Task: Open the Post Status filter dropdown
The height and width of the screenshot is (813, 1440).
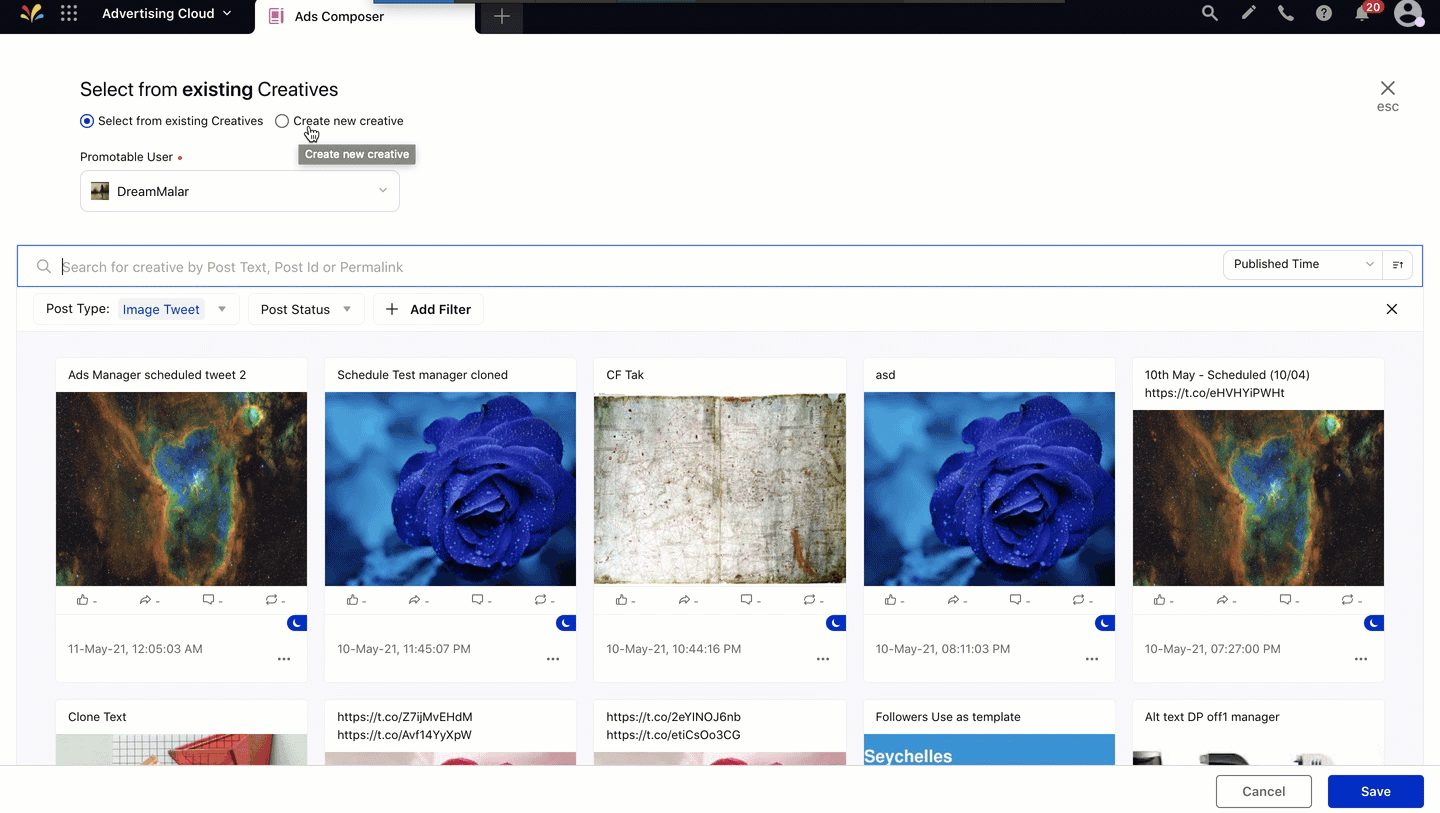Action: 306,309
